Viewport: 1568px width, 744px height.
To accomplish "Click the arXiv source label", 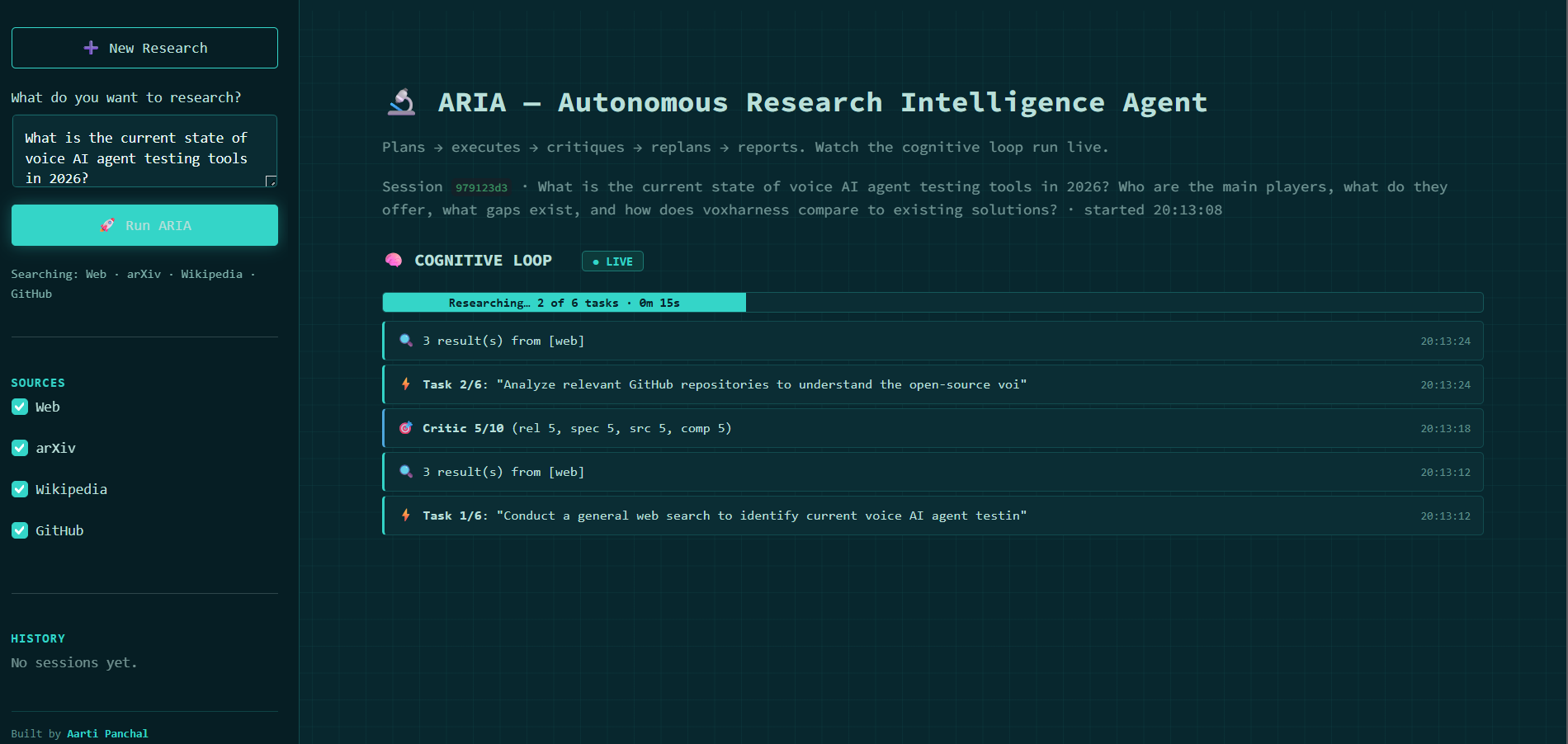I will coord(55,448).
